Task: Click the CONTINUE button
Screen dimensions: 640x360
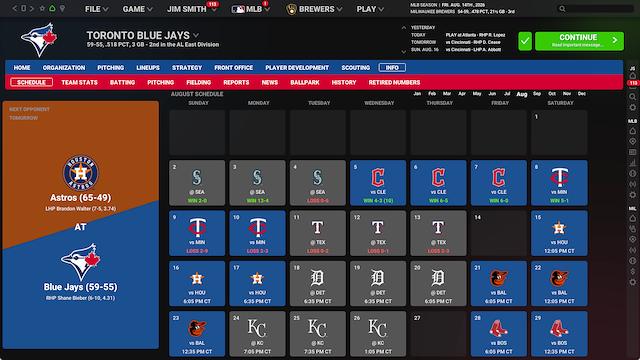Action: 579,41
